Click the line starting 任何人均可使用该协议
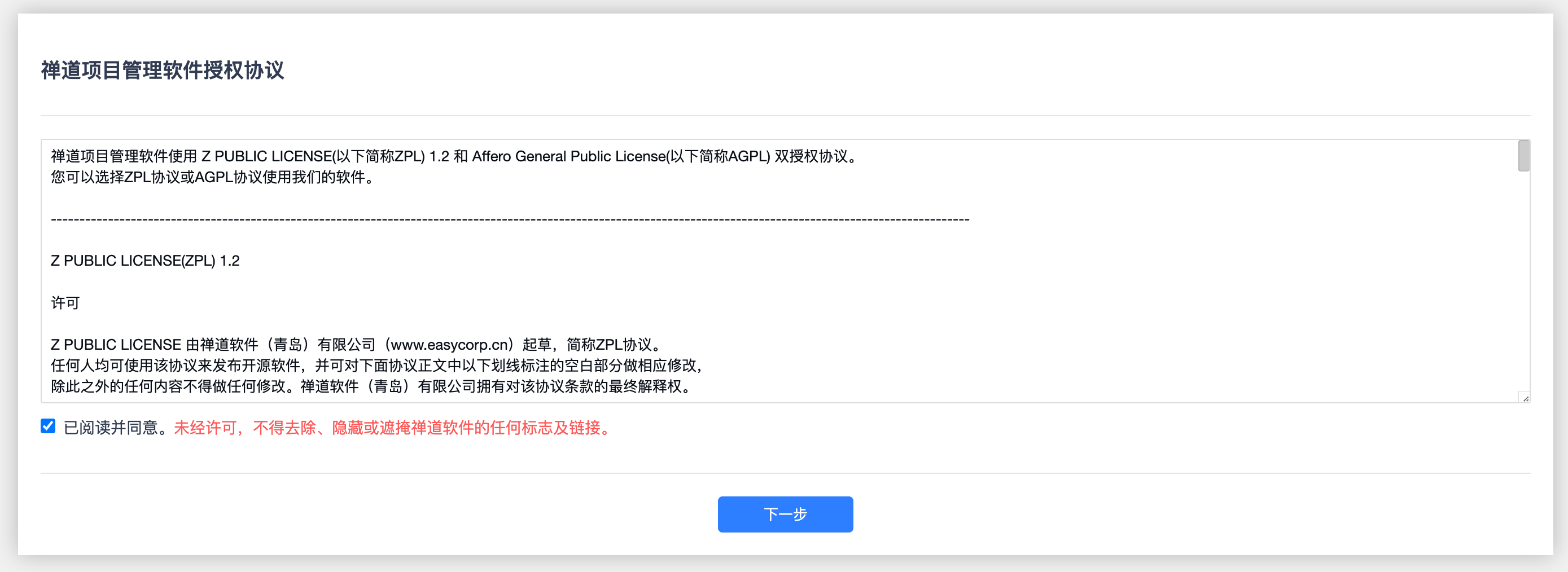Image resolution: width=1568 pixels, height=572 pixels. click(x=377, y=366)
